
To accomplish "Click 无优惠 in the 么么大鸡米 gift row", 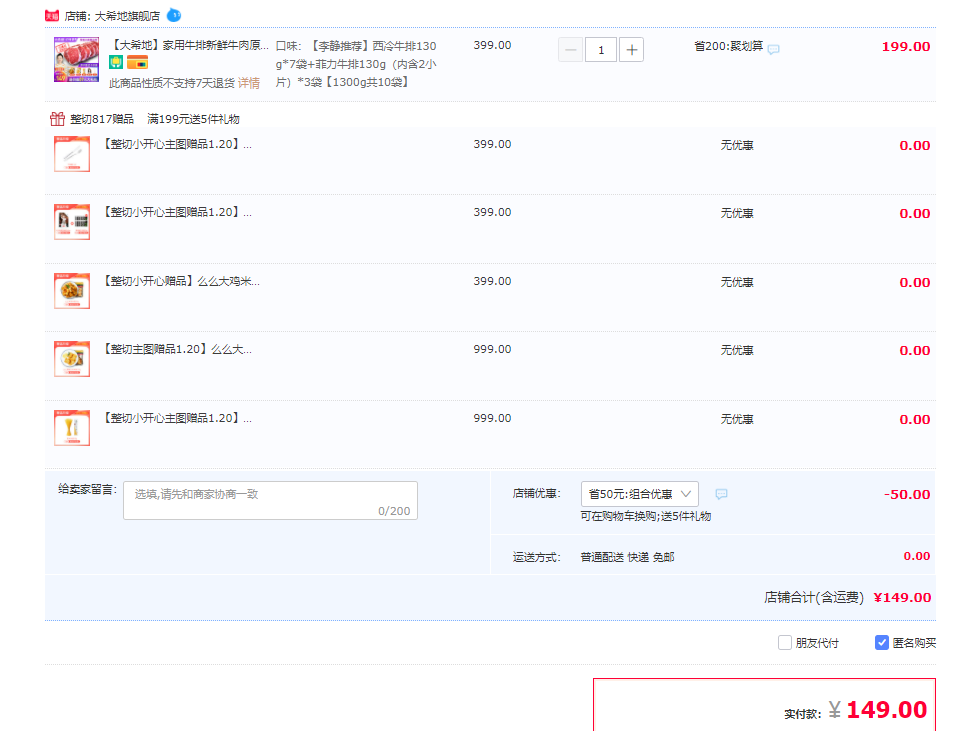I will pyautogui.click(x=737, y=283).
